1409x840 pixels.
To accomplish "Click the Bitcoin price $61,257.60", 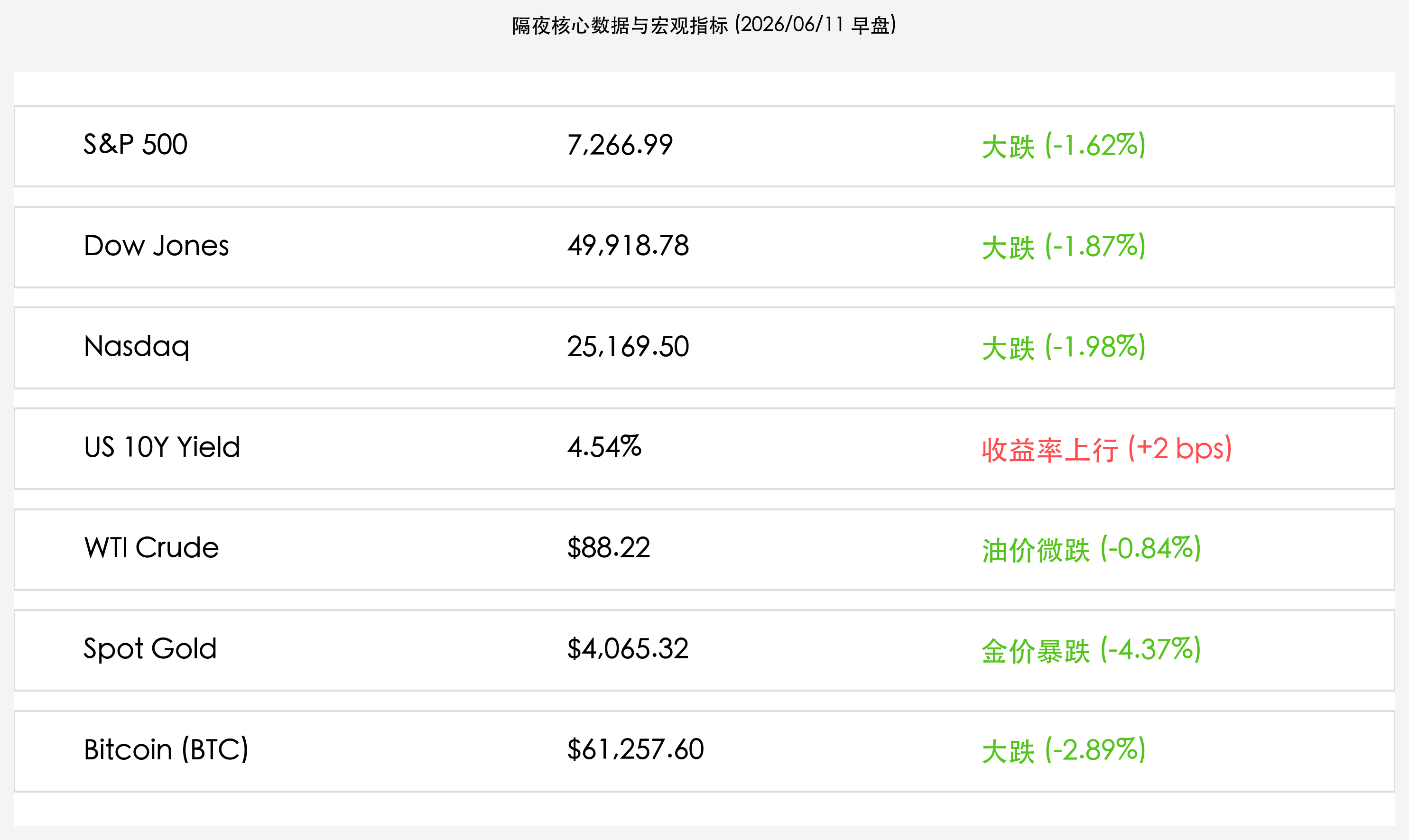I will click(x=635, y=749).
